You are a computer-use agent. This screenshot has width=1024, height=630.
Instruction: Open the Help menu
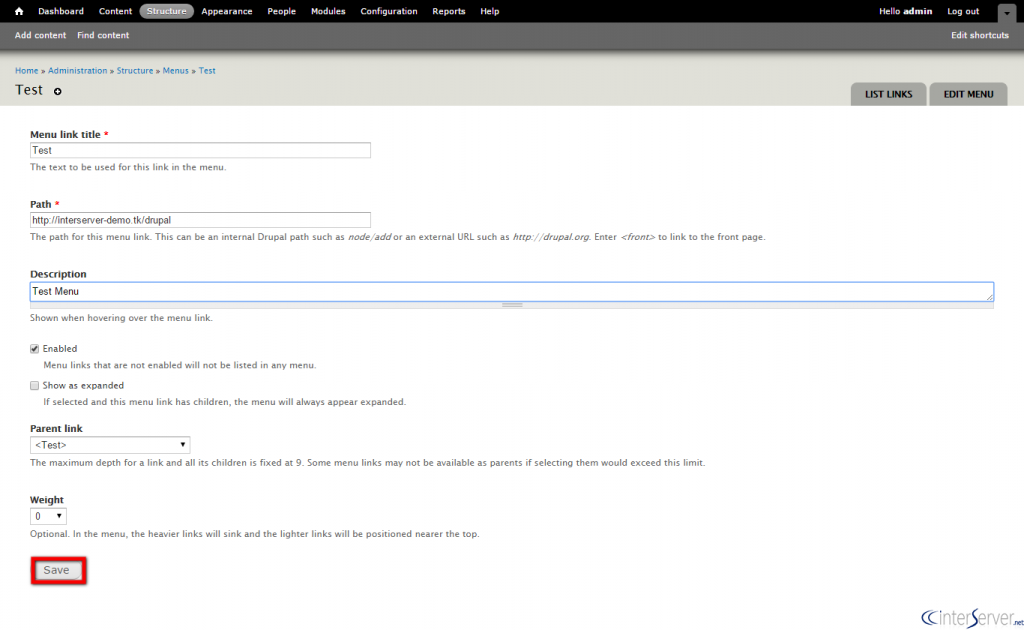tap(490, 11)
